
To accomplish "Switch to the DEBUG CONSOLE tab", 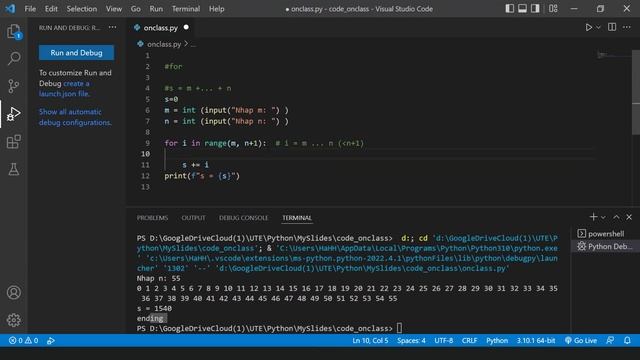I will coord(243,218).
